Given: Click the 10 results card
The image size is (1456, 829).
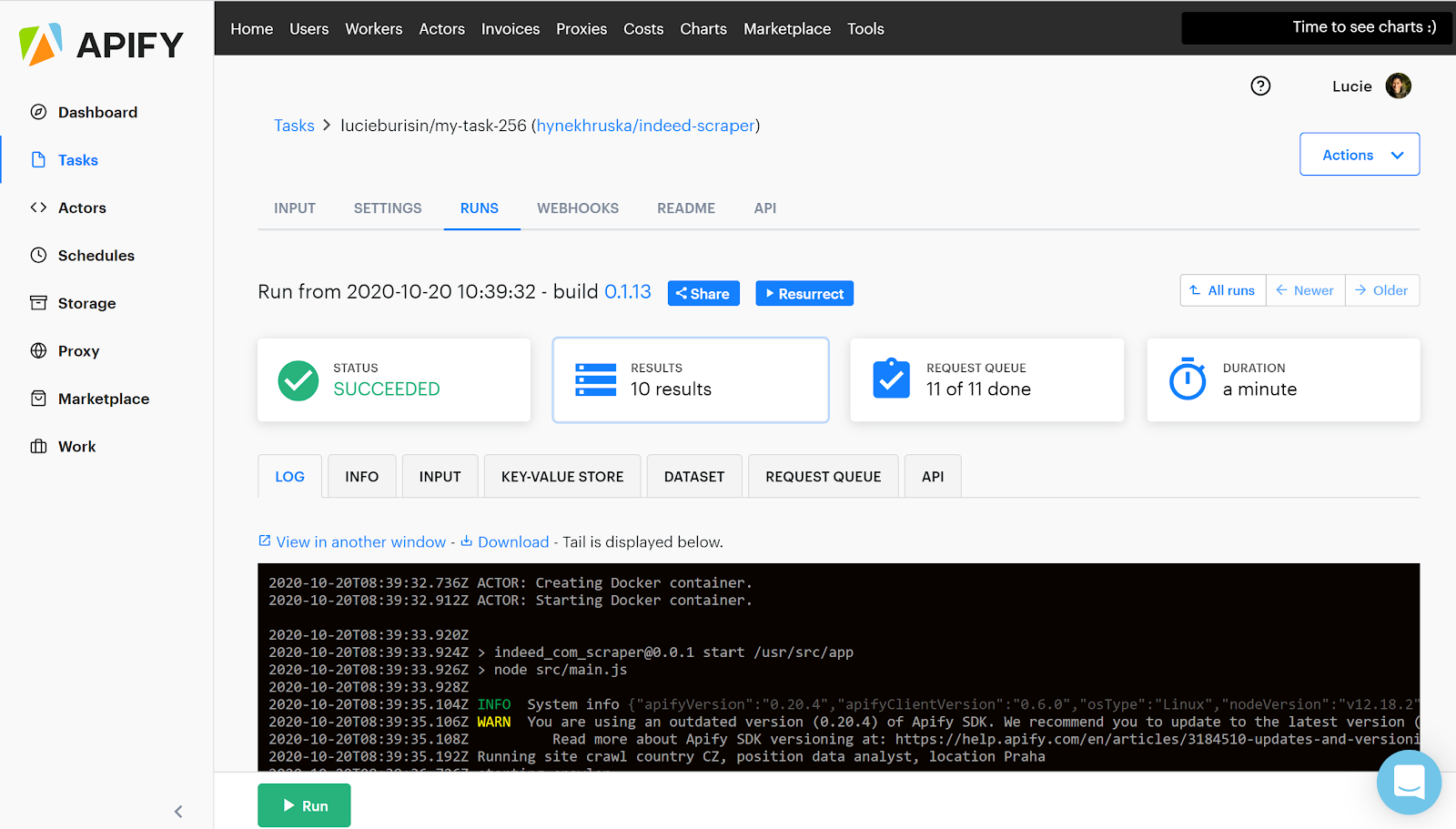Looking at the screenshot, I should tap(691, 380).
